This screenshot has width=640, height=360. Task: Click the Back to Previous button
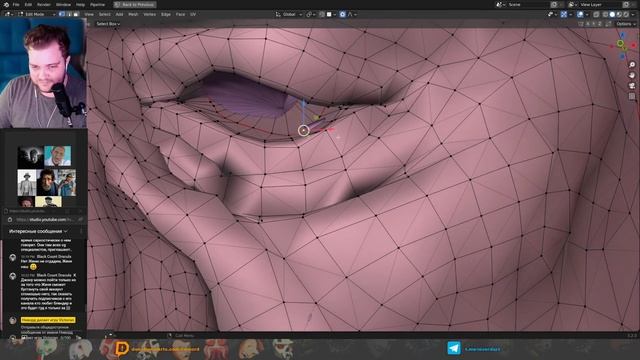[x=135, y=4]
